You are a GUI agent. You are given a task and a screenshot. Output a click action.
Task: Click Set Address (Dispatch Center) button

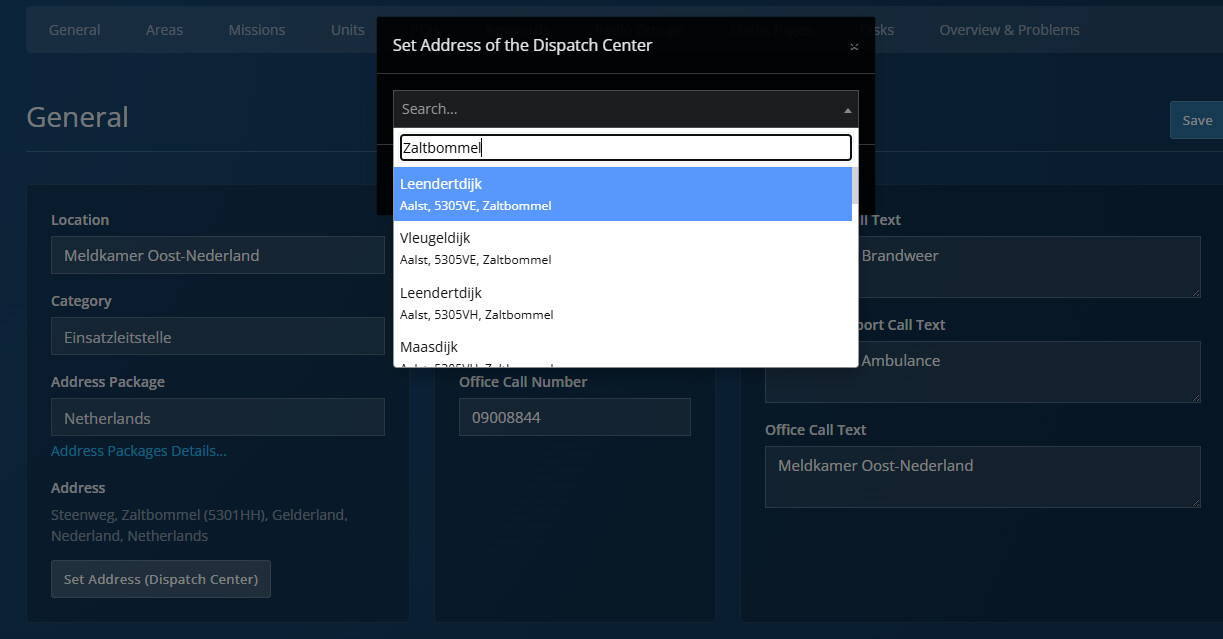tap(161, 579)
